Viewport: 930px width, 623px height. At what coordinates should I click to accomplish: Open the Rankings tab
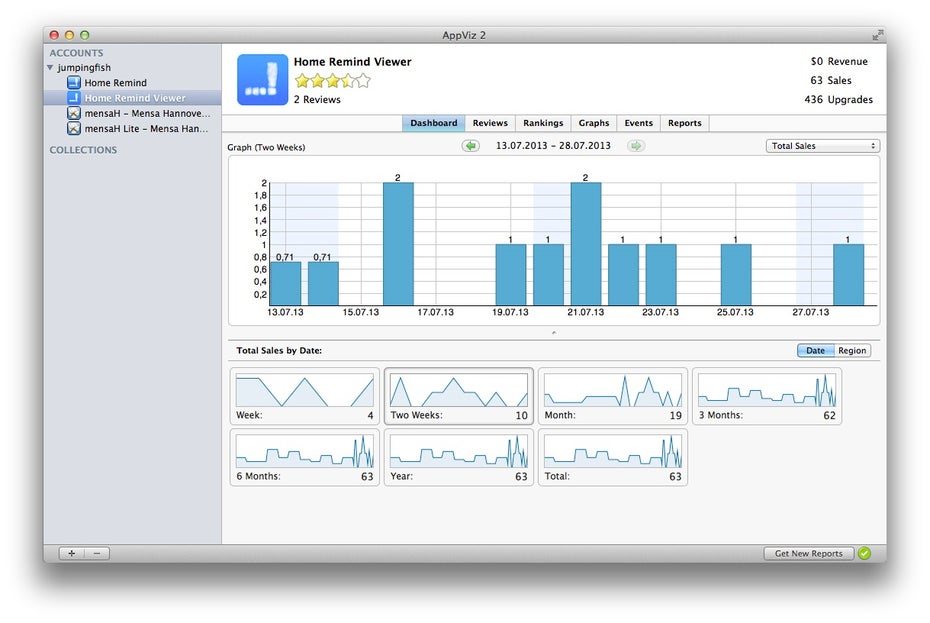[x=543, y=123]
